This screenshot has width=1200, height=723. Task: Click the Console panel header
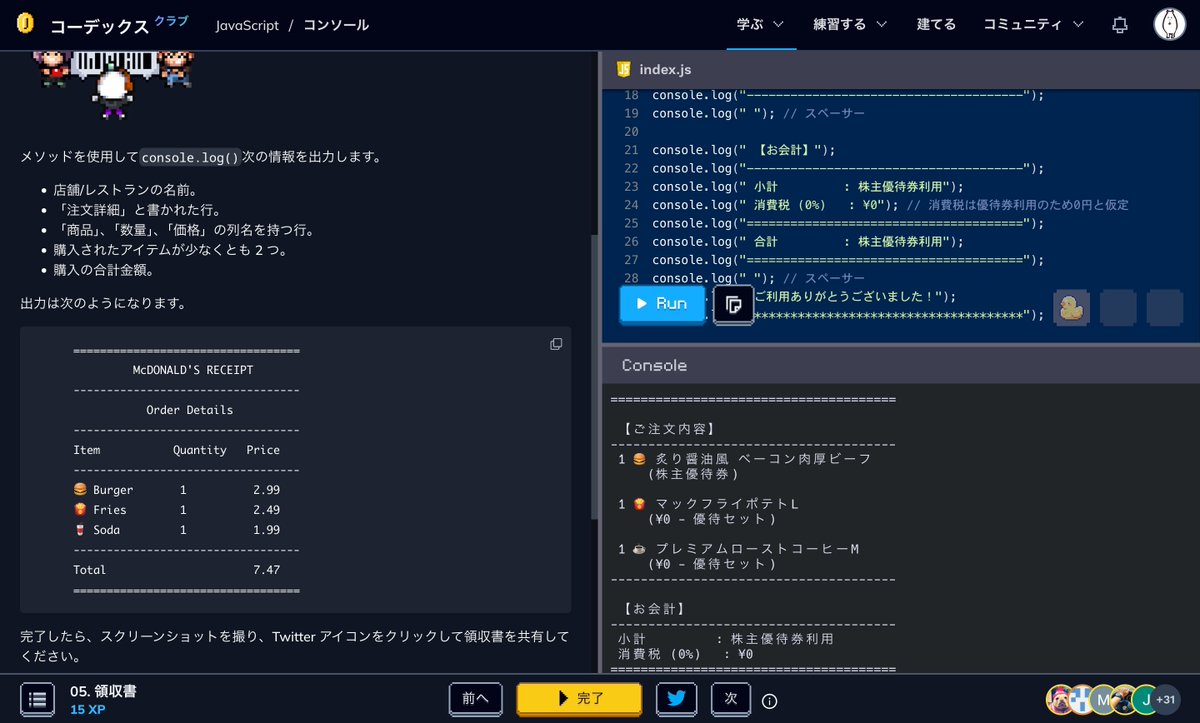pos(900,365)
